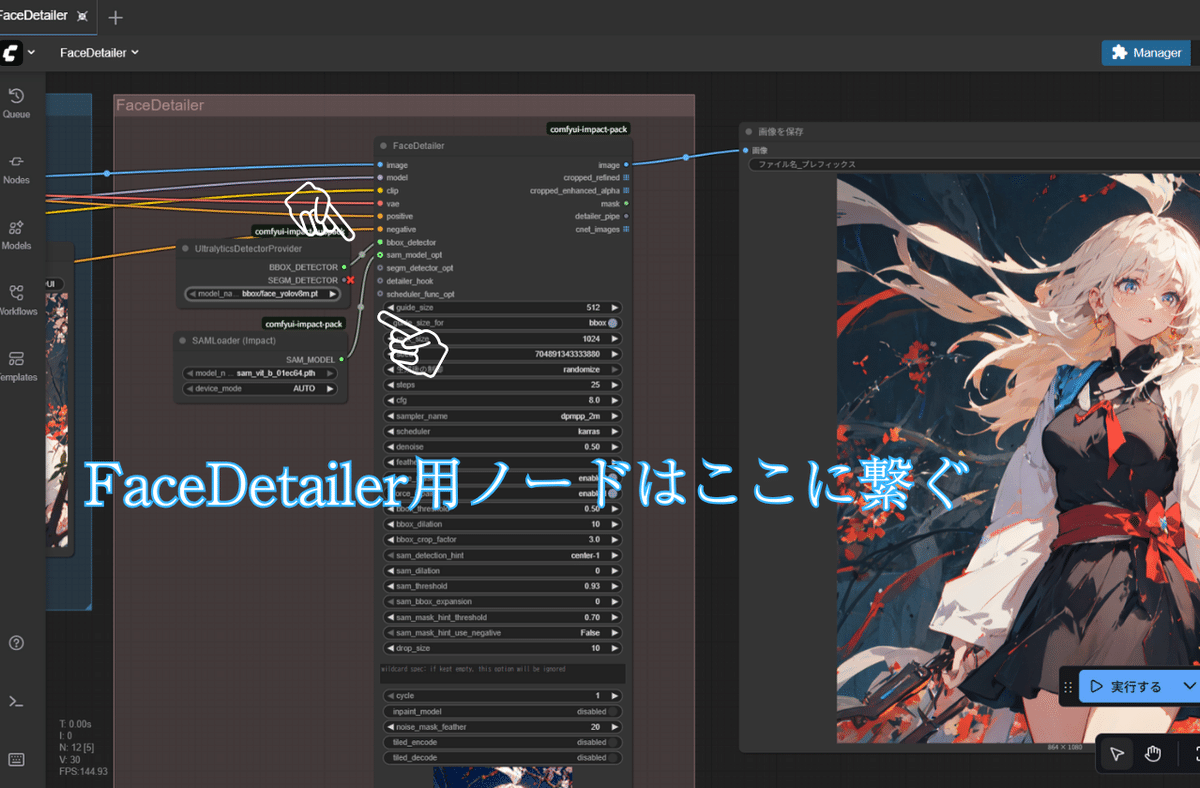
Task: Expand the dropdown next to 実行する button
Action: pyautogui.click(x=1188, y=686)
